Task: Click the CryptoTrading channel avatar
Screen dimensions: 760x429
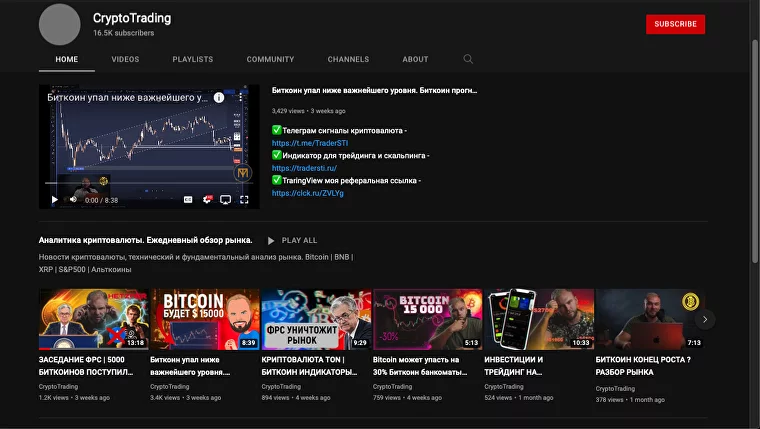Action: (x=59, y=24)
